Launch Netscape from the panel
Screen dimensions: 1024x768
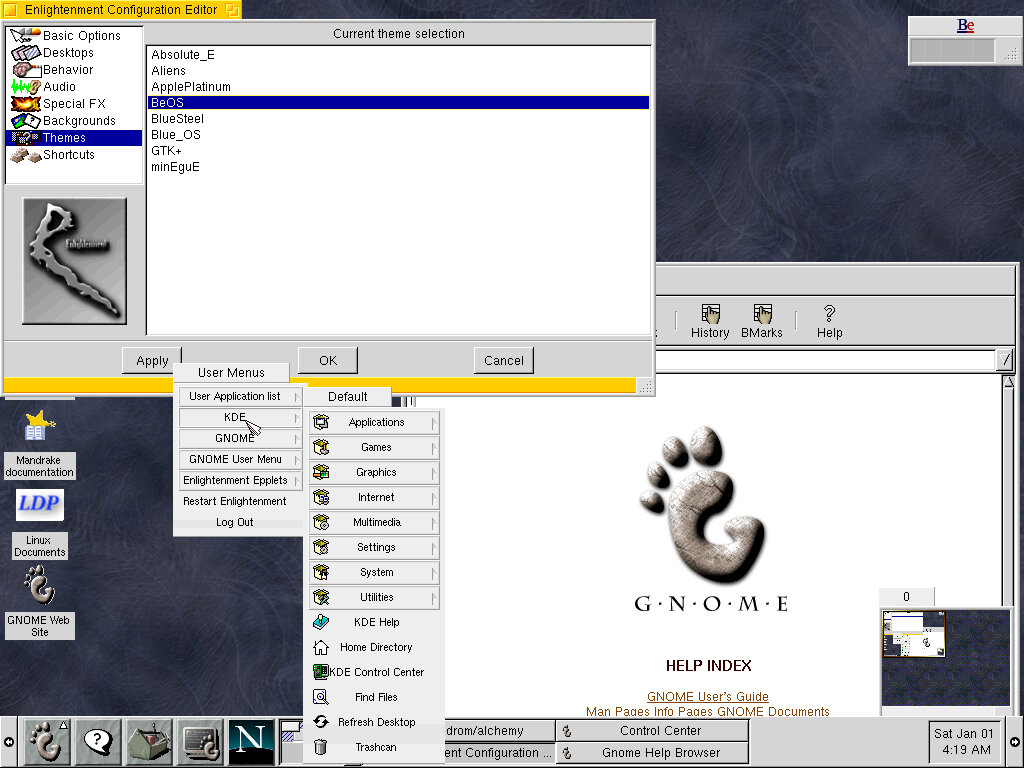click(251, 742)
